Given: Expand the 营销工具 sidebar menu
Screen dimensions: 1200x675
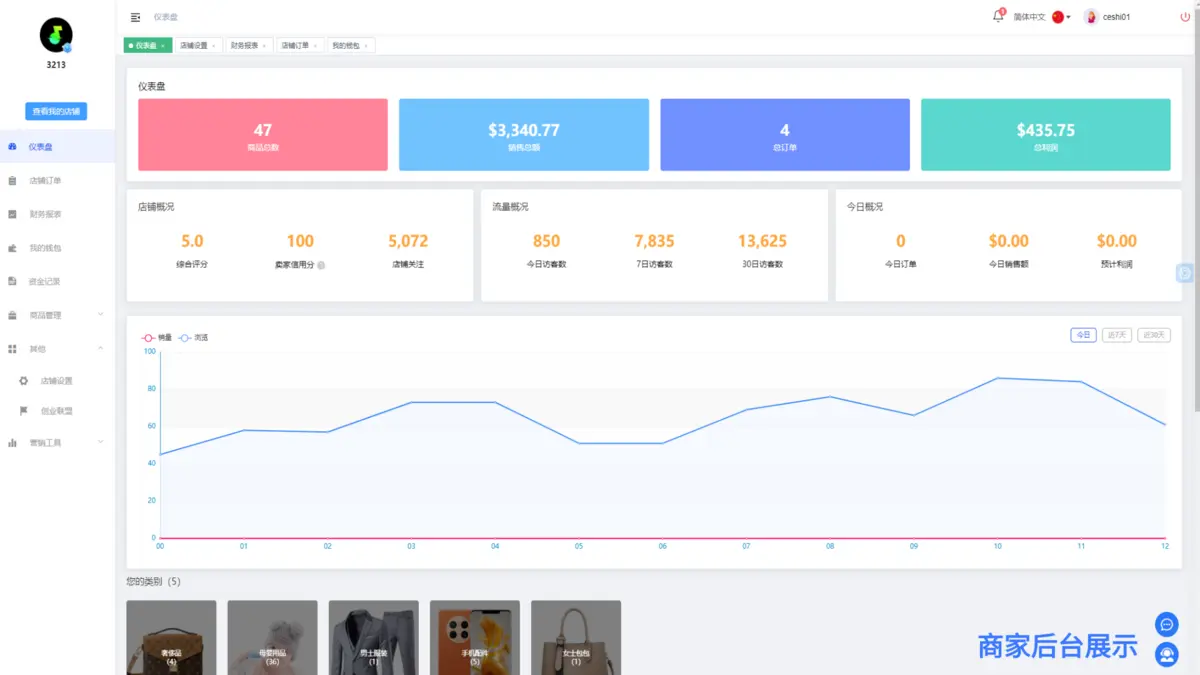Looking at the screenshot, I should 57,442.
